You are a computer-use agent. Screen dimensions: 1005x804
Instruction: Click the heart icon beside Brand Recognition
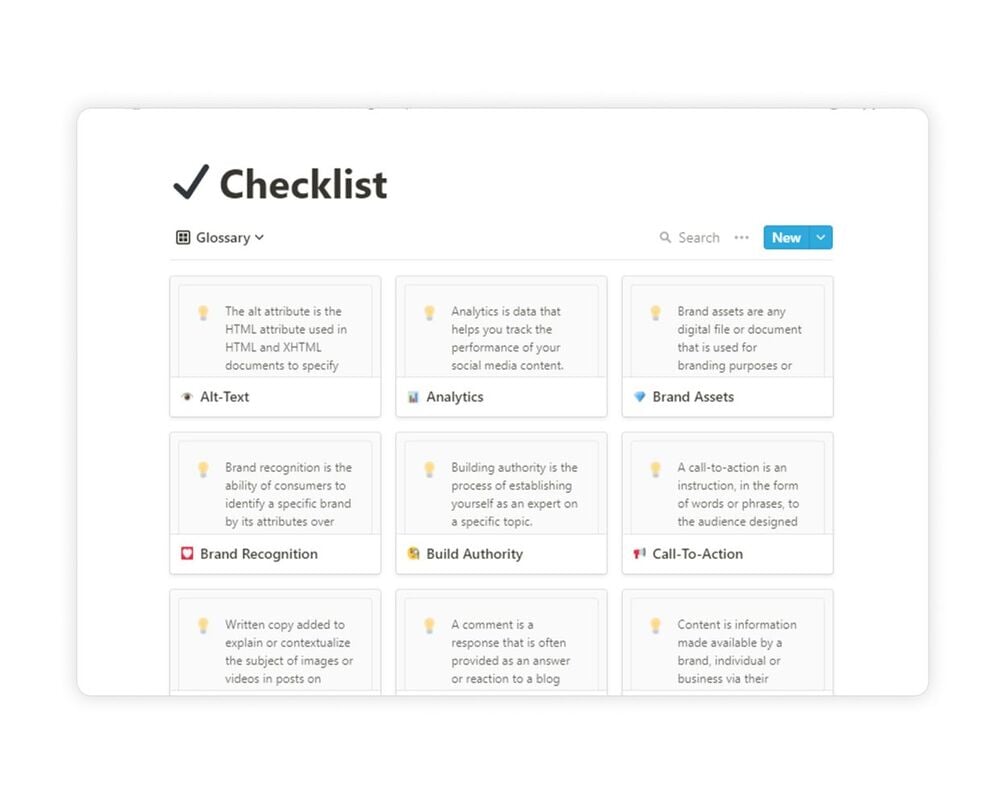[x=187, y=554]
